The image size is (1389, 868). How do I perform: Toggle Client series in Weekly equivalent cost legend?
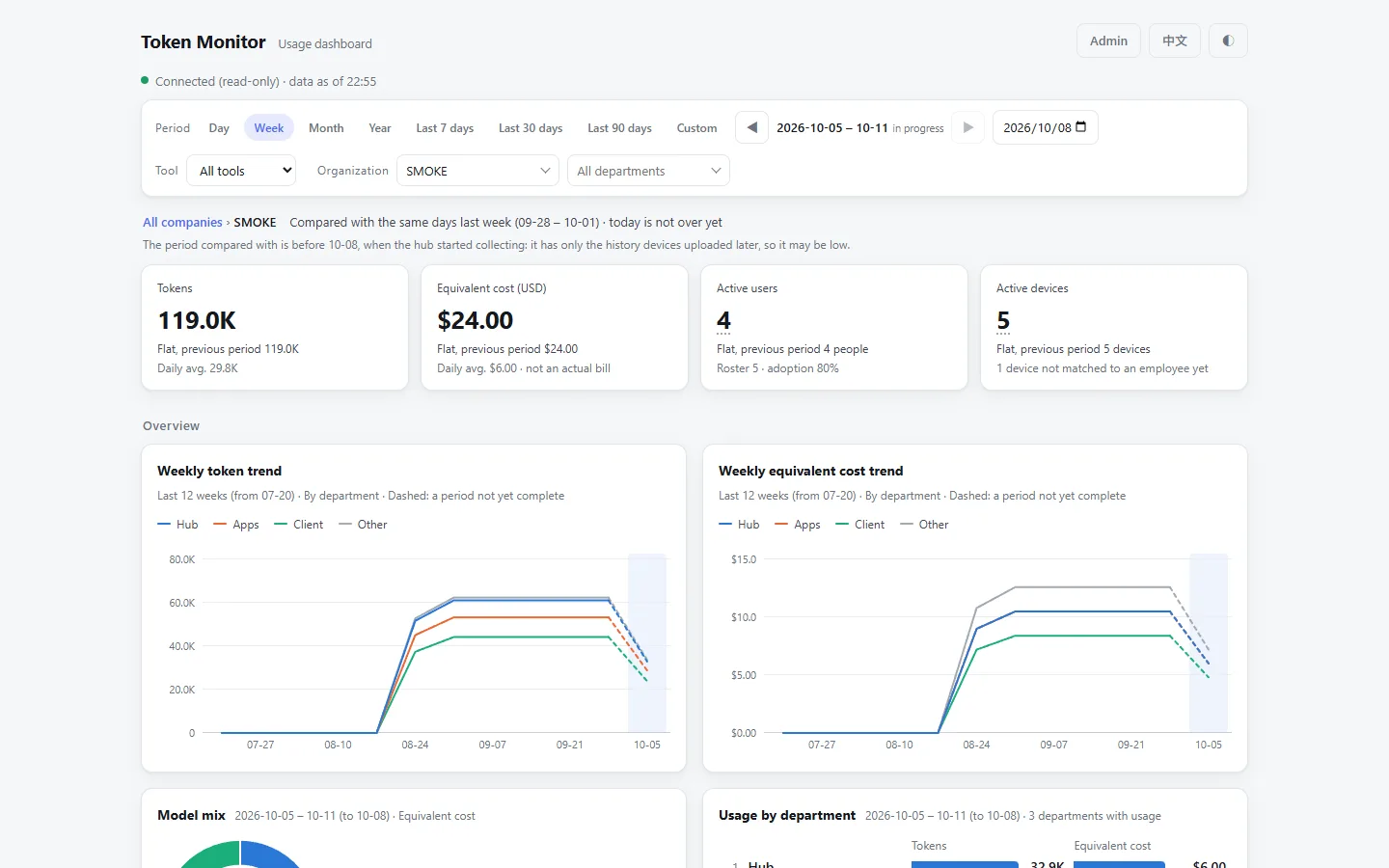pyautogui.click(x=860, y=525)
